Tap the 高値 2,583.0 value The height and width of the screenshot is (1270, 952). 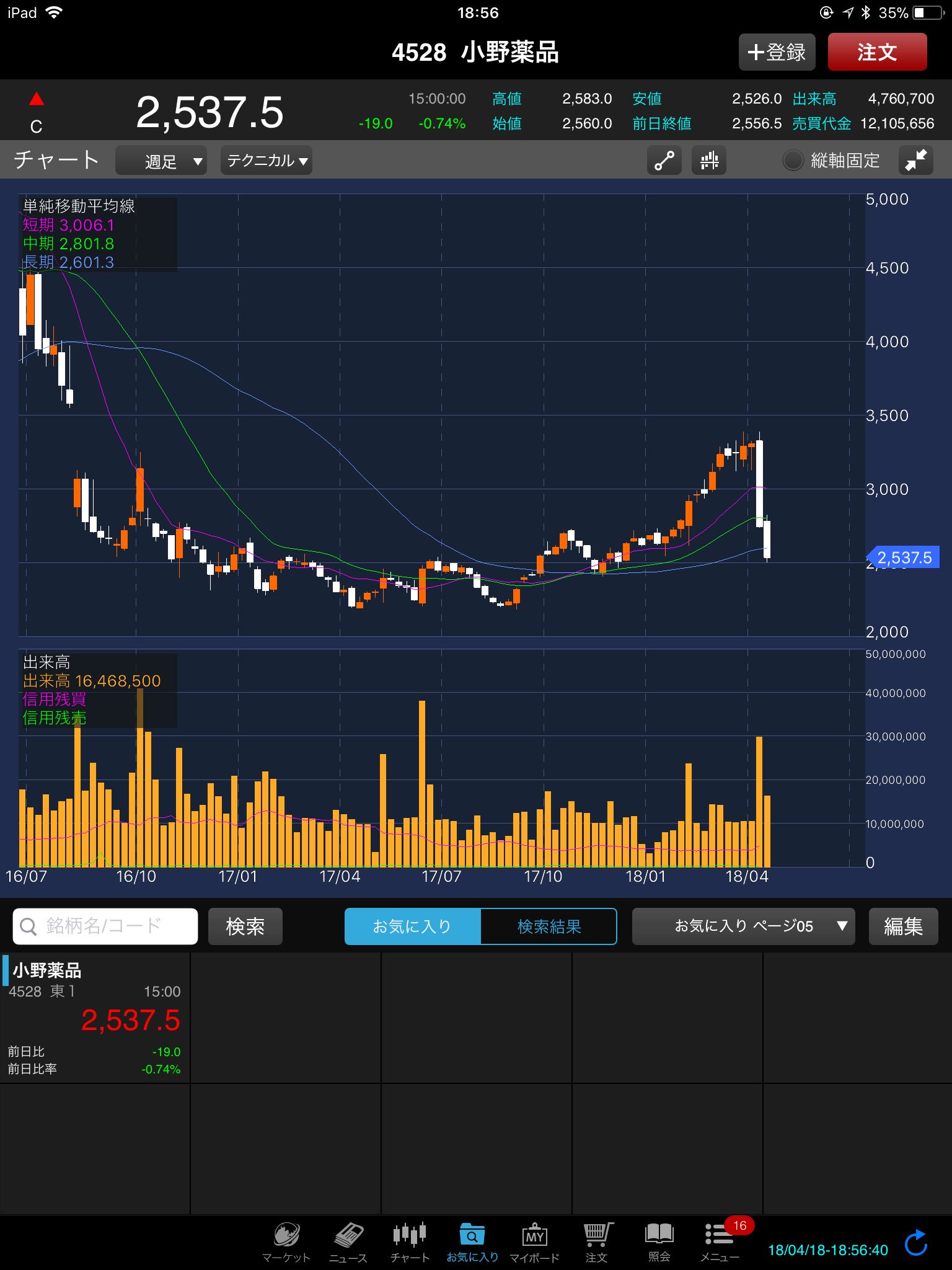(x=587, y=99)
